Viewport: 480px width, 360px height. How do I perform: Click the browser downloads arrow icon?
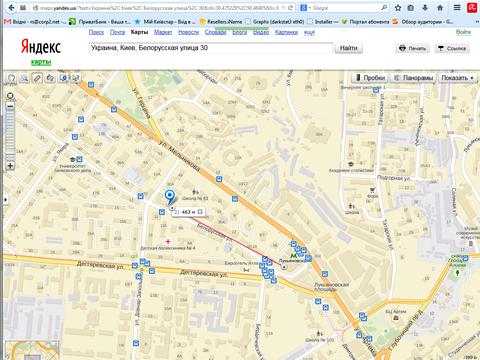pyautogui.click(x=425, y=8)
